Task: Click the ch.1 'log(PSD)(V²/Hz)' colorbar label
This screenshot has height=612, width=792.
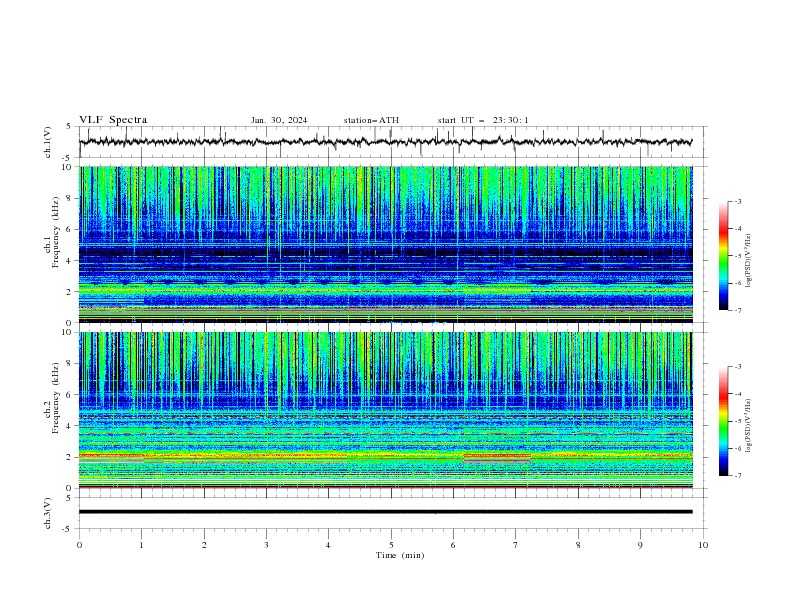Action: coord(749,261)
